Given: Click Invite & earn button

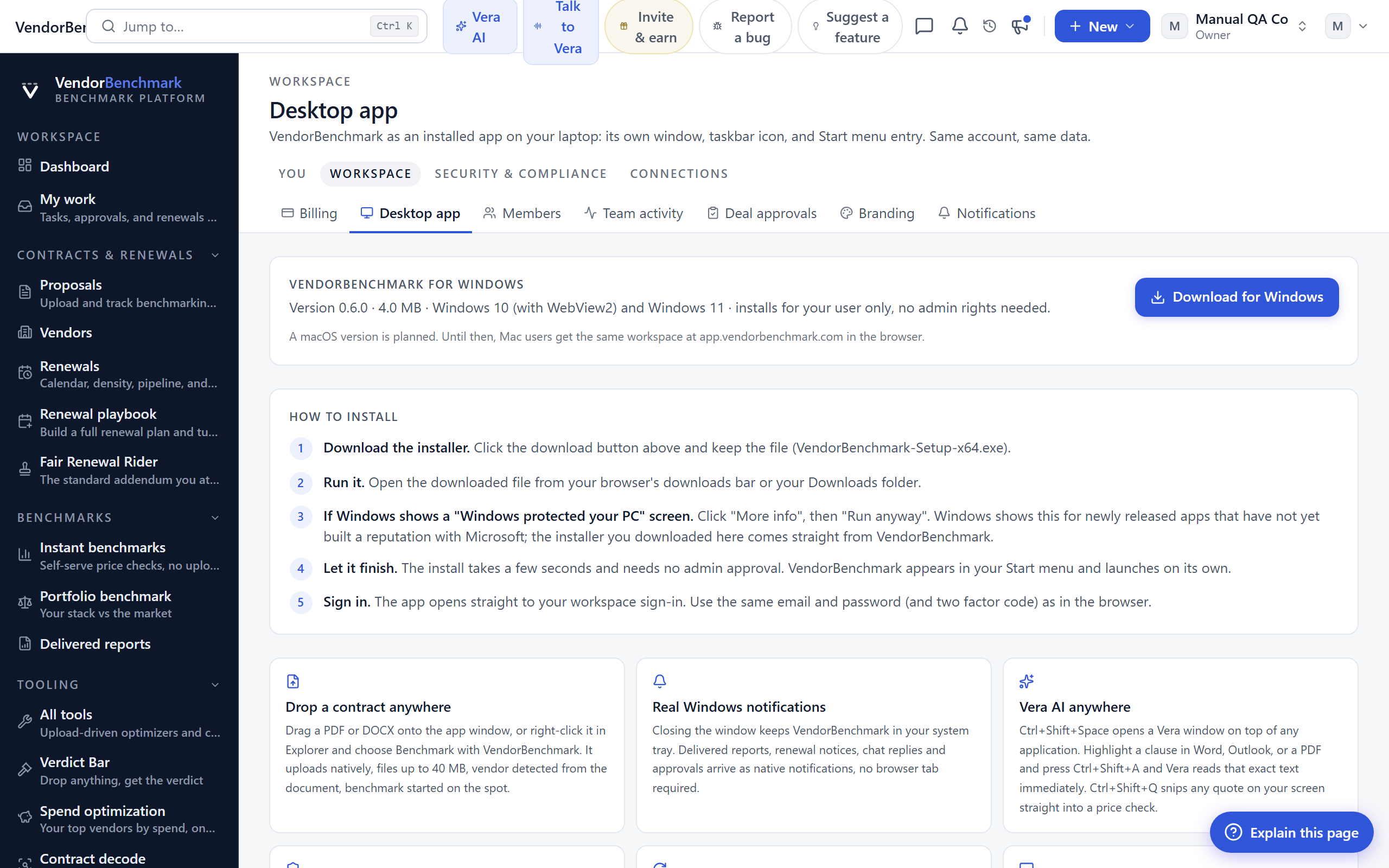Looking at the screenshot, I should (x=648, y=27).
